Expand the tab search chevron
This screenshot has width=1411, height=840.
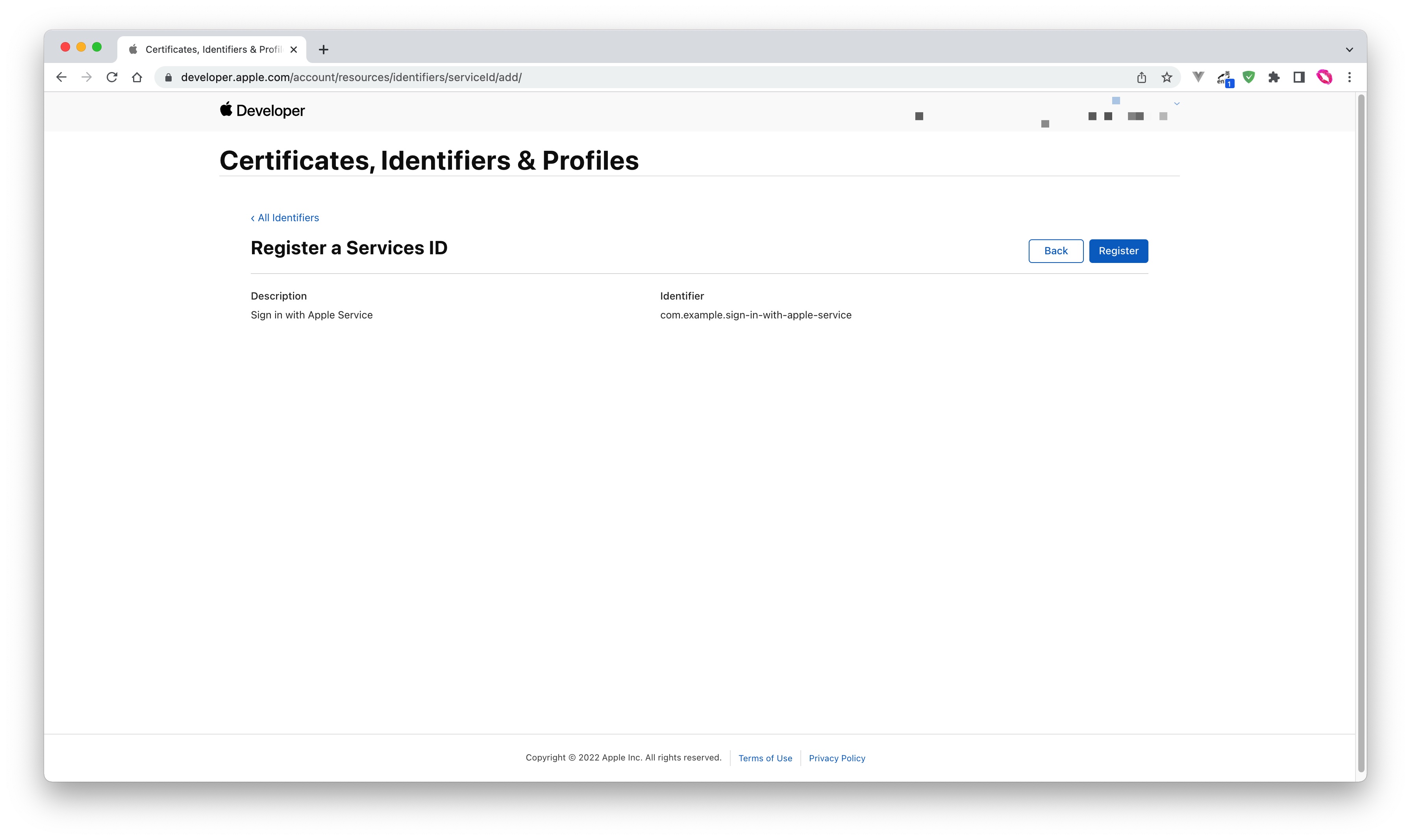[x=1349, y=50]
